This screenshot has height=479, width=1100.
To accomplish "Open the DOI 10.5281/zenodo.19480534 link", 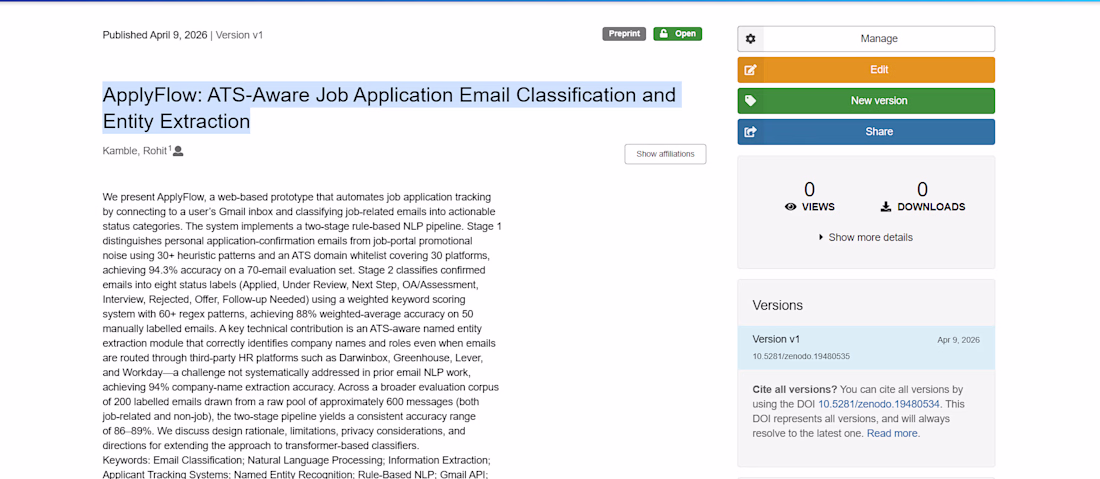I will coord(879,404).
